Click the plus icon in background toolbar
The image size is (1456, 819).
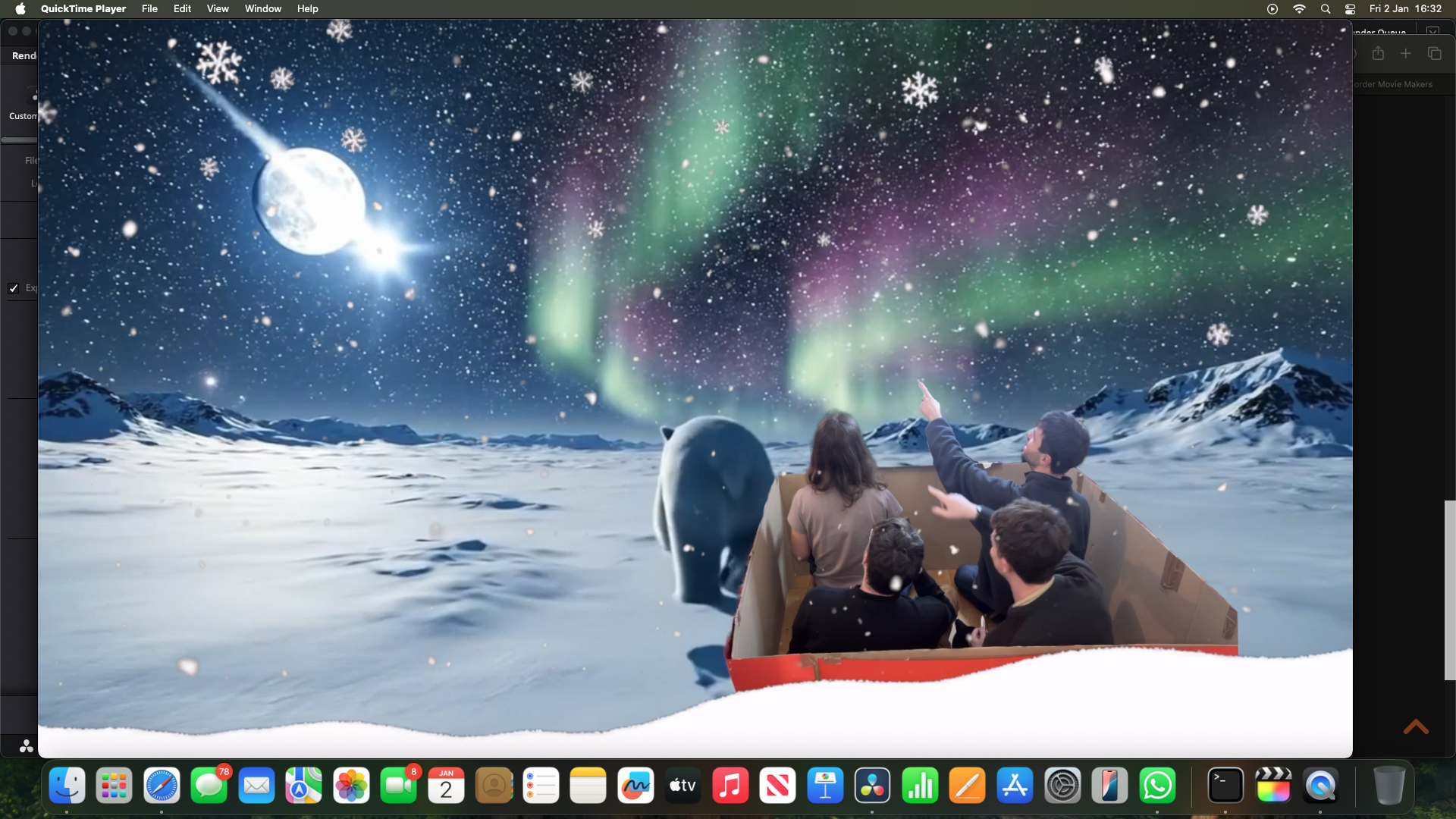(1406, 54)
